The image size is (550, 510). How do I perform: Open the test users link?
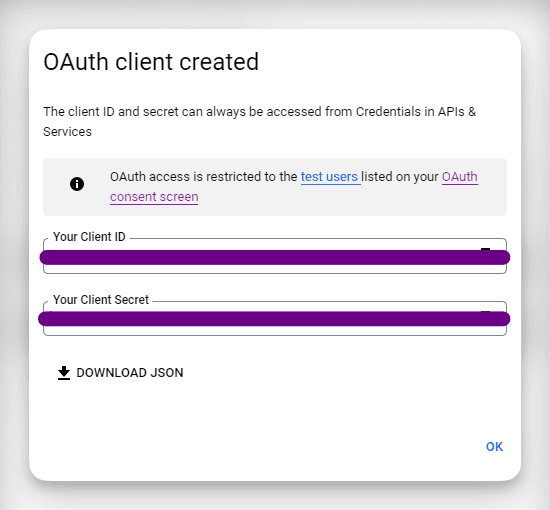329,177
